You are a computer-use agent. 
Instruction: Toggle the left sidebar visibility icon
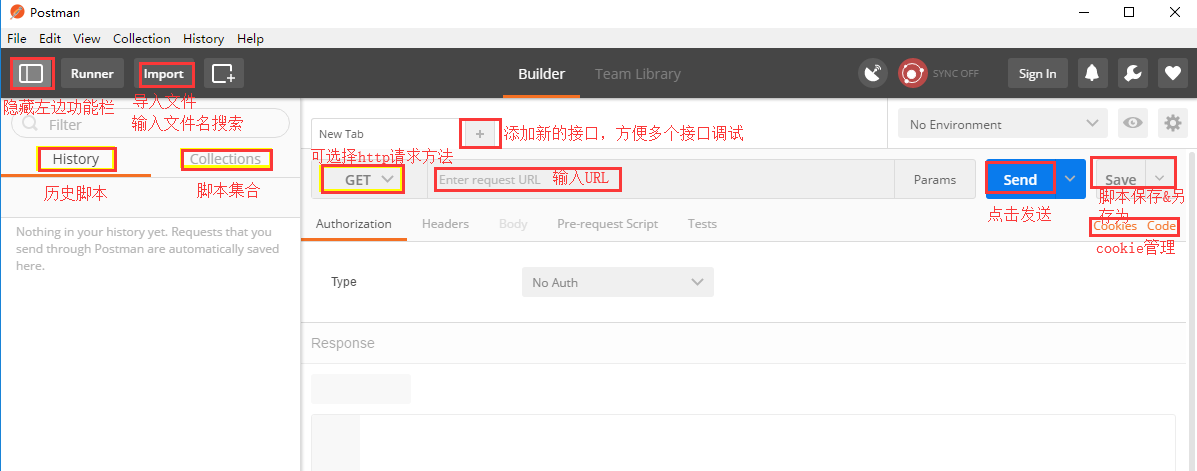[31, 73]
